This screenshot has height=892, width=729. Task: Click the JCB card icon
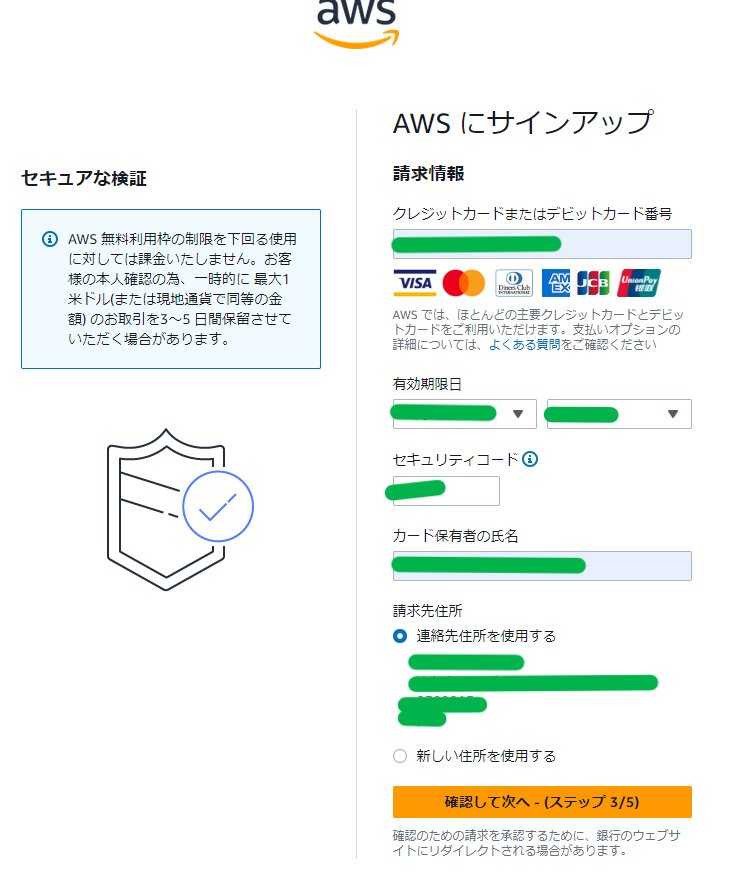594,283
